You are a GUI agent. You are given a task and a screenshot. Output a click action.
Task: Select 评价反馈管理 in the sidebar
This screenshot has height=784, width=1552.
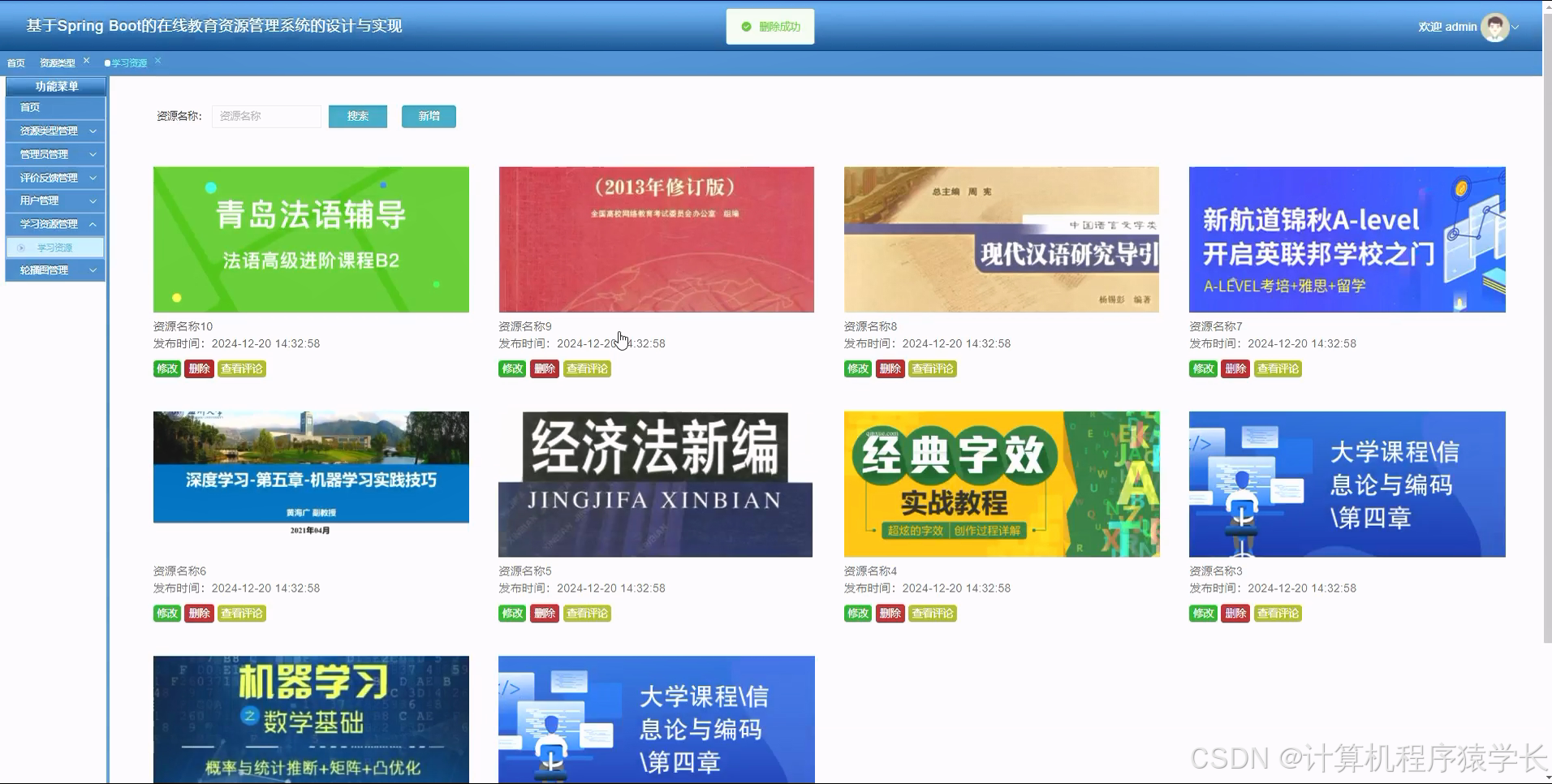[54, 177]
